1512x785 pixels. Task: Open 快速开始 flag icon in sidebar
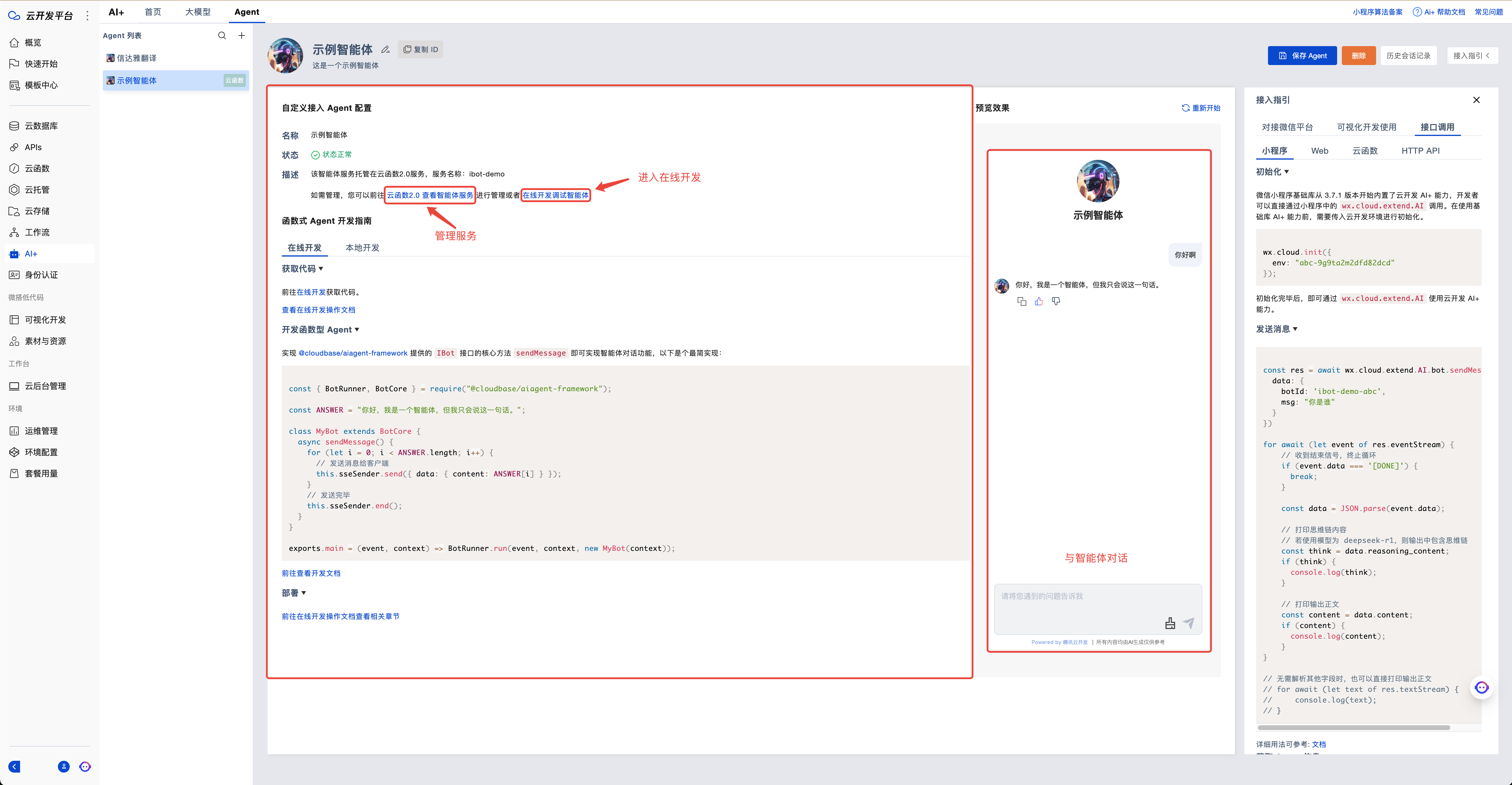pos(15,64)
